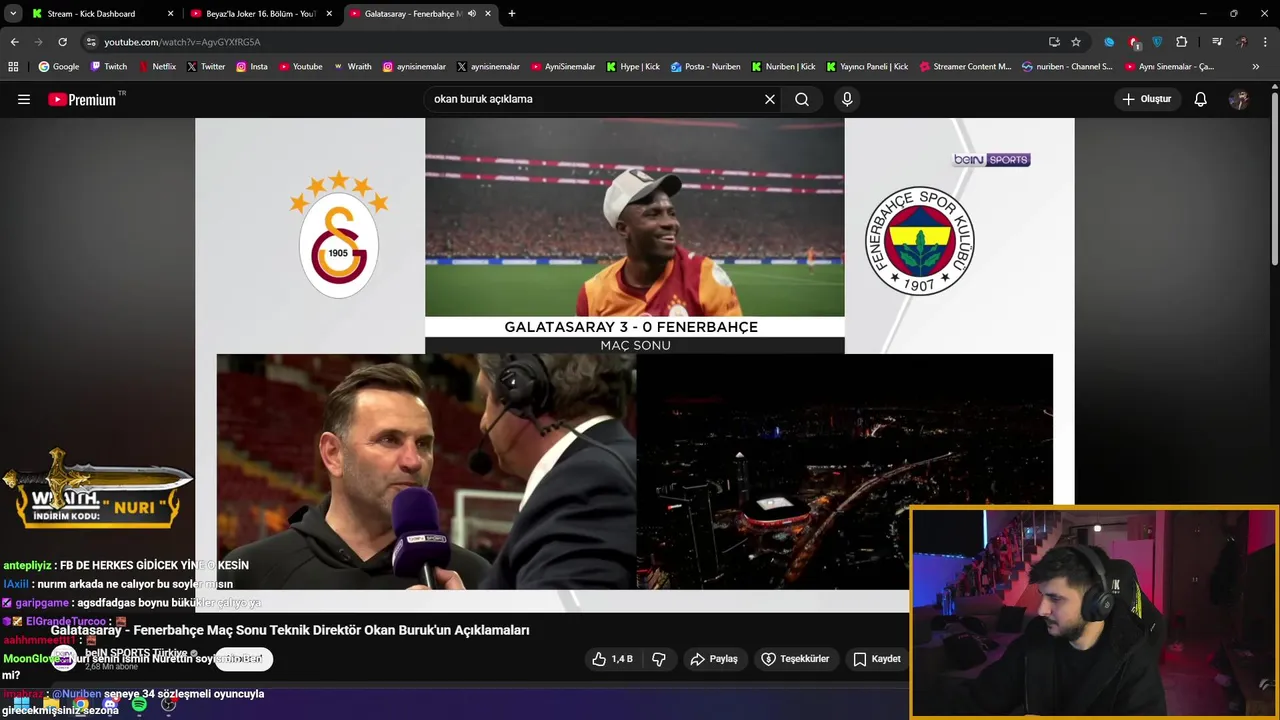1280x720 pixels.
Task: Like the video showing 1,4 B
Action: coord(613,659)
